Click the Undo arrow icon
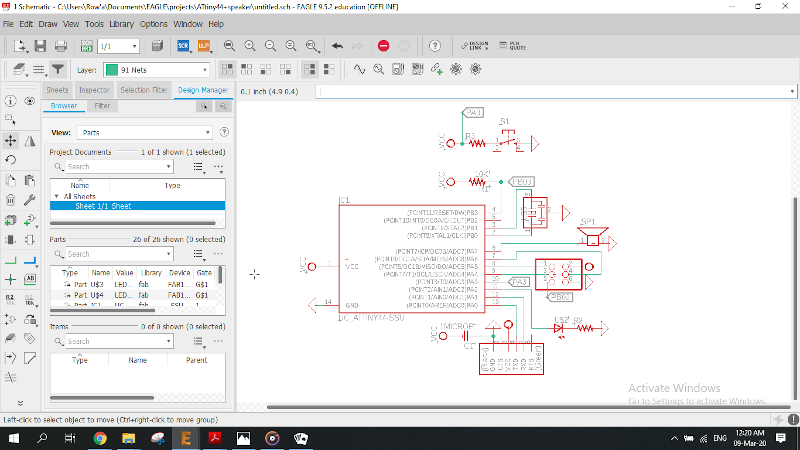This screenshot has height=450, width=800. pos(337,46)
